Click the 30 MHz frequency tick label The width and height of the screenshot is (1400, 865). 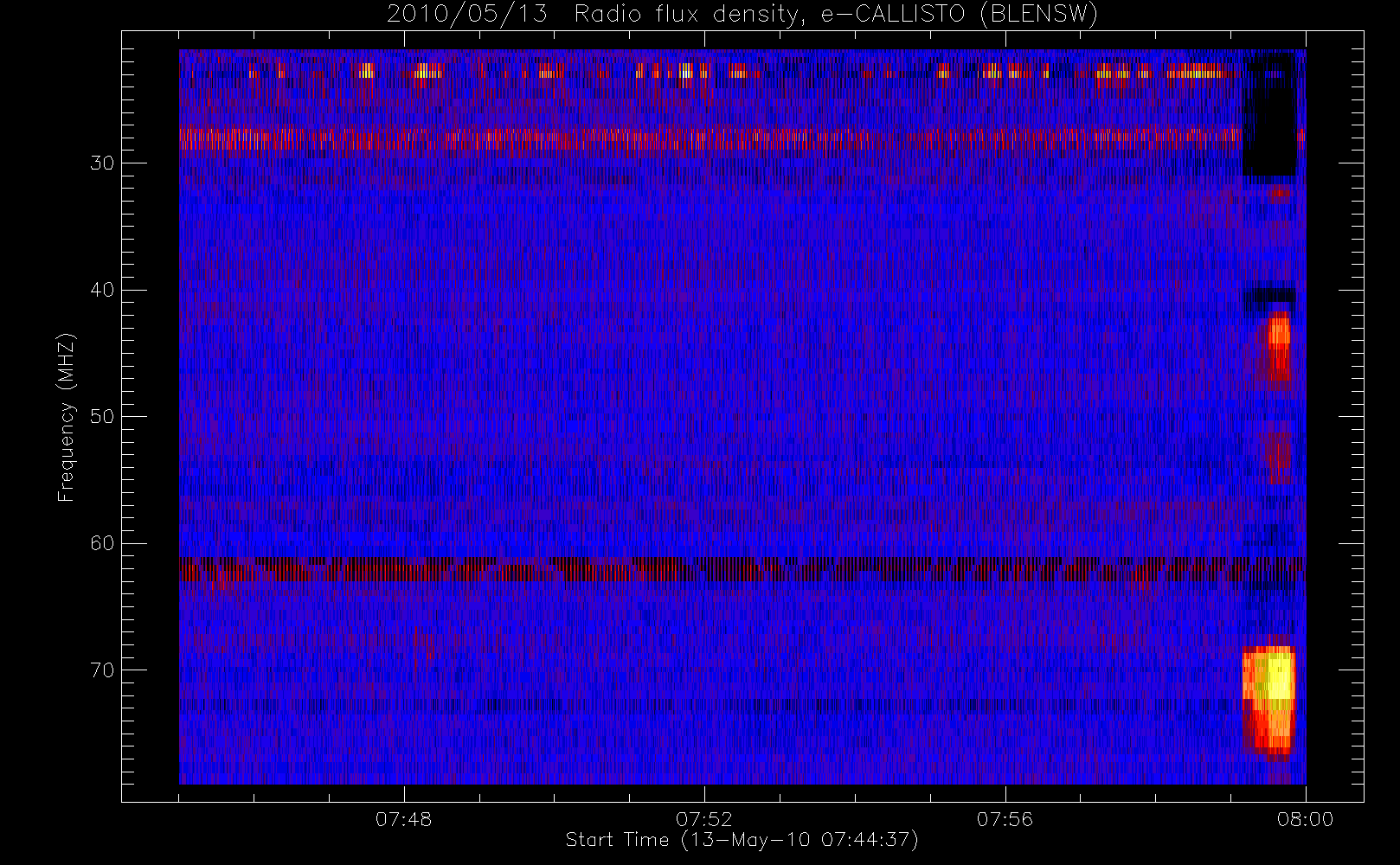(102, 163)
